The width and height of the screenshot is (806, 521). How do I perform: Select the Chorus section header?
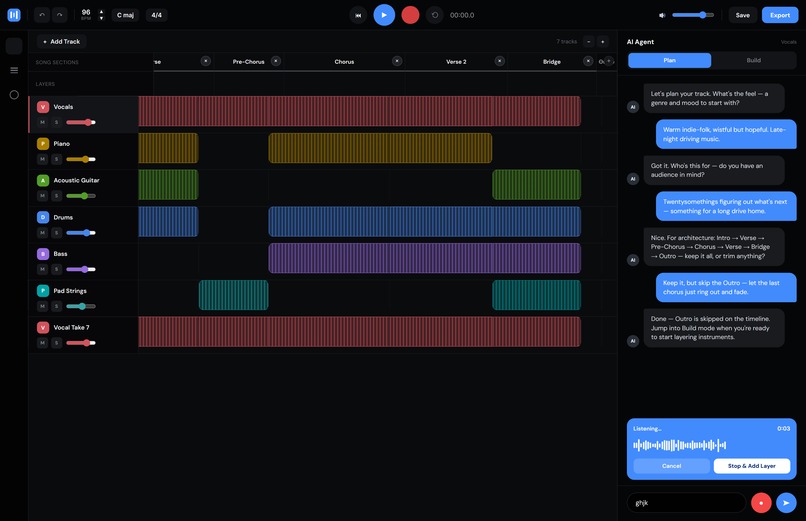[344, 62]
